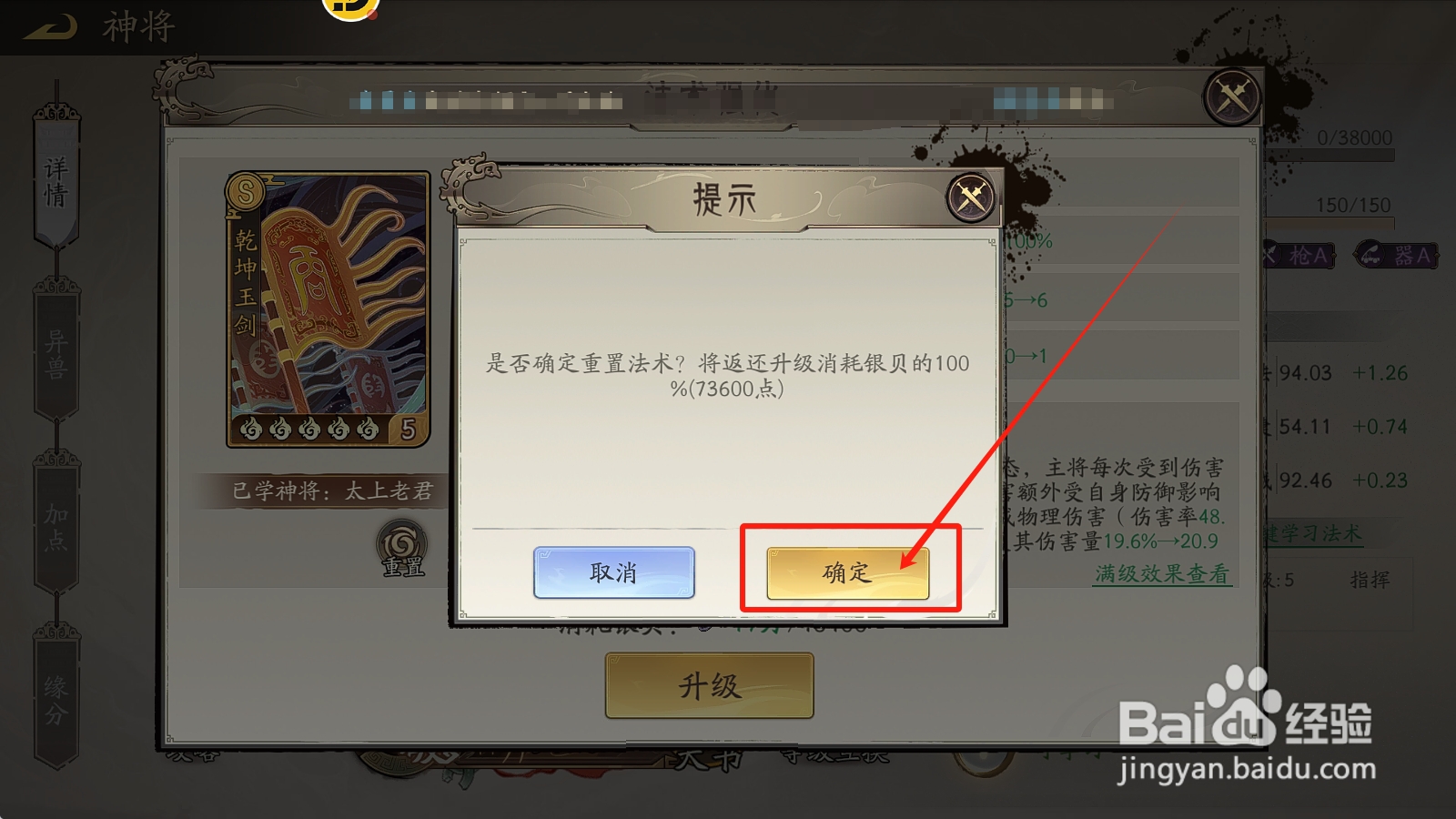Open the 满级效果查看 link
The height and width of the screenshot is (819, 1456).
point(1162,574)
